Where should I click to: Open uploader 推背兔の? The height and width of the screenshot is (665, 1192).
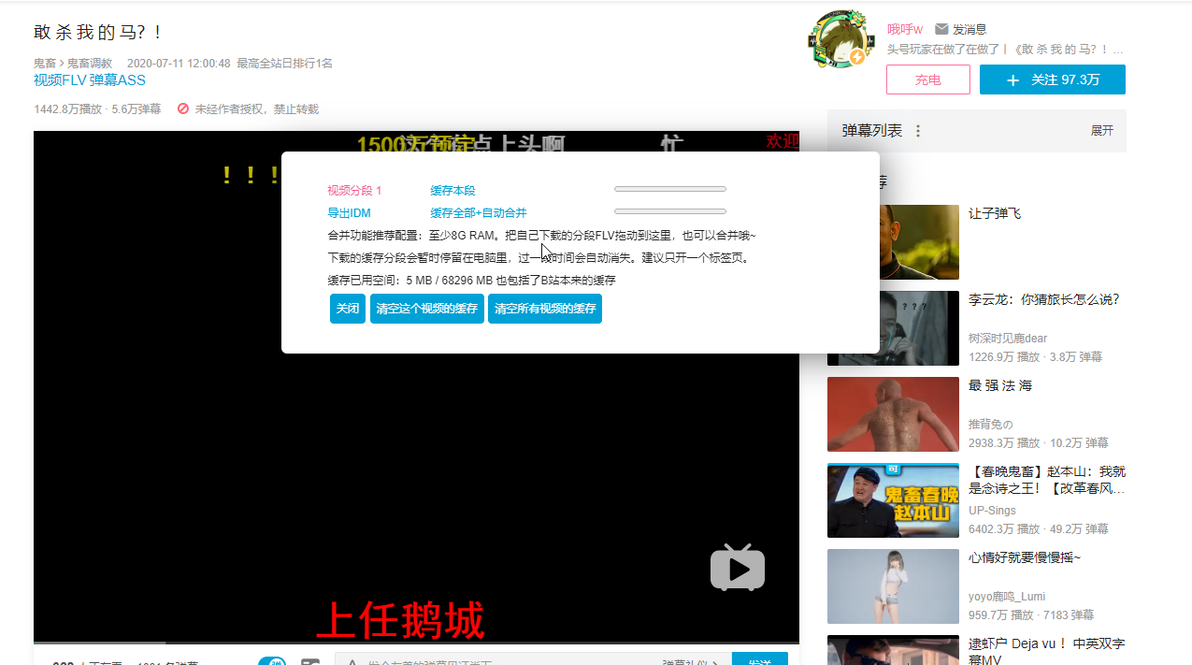pos(991,424)
